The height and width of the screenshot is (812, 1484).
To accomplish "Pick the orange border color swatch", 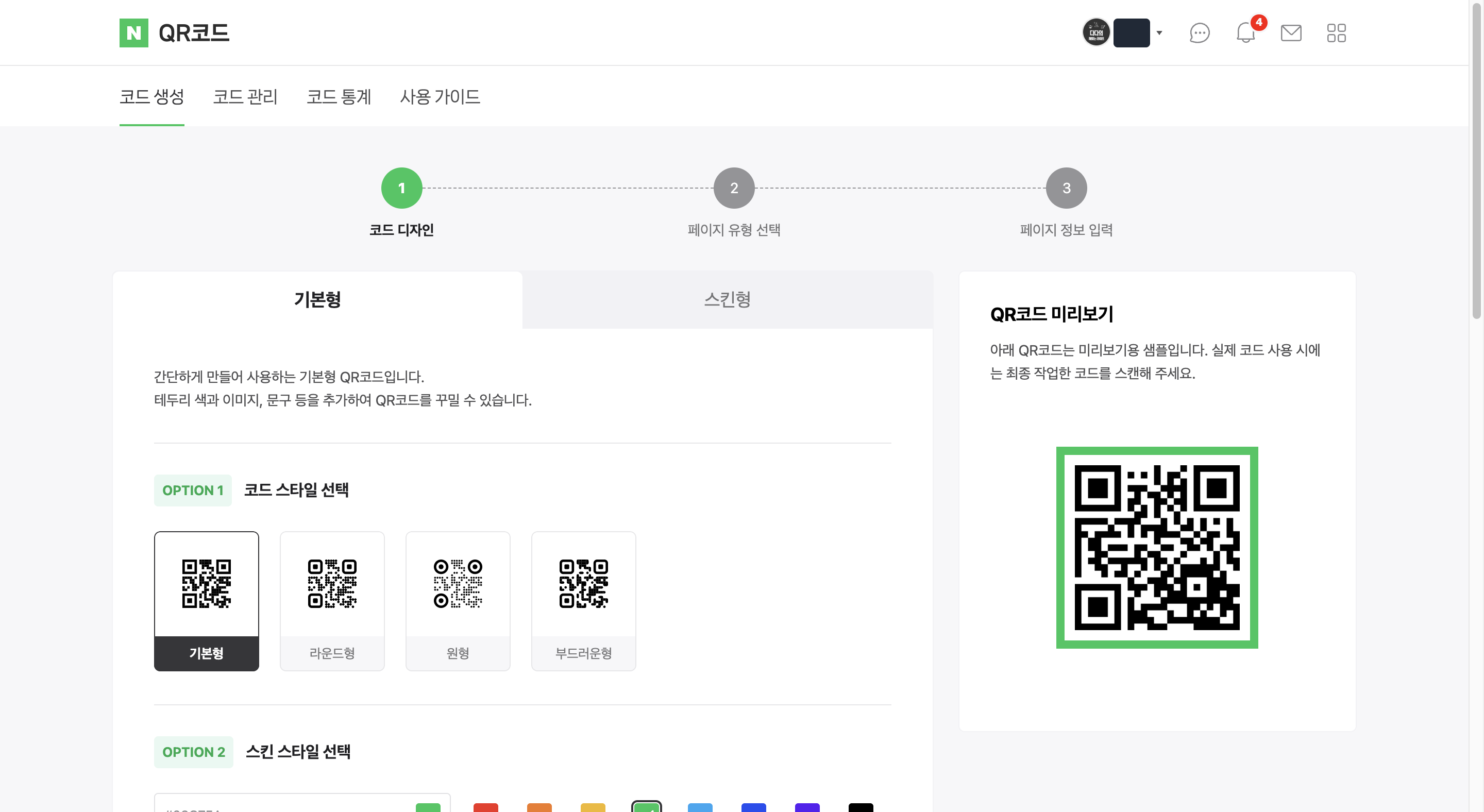I will (x=539, y=807).
